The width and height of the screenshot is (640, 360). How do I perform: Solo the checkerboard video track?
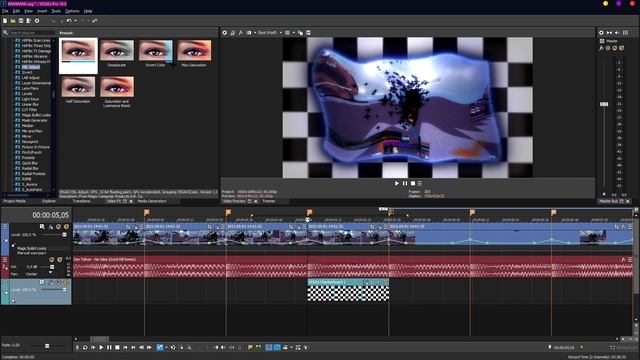pos(66,282)
